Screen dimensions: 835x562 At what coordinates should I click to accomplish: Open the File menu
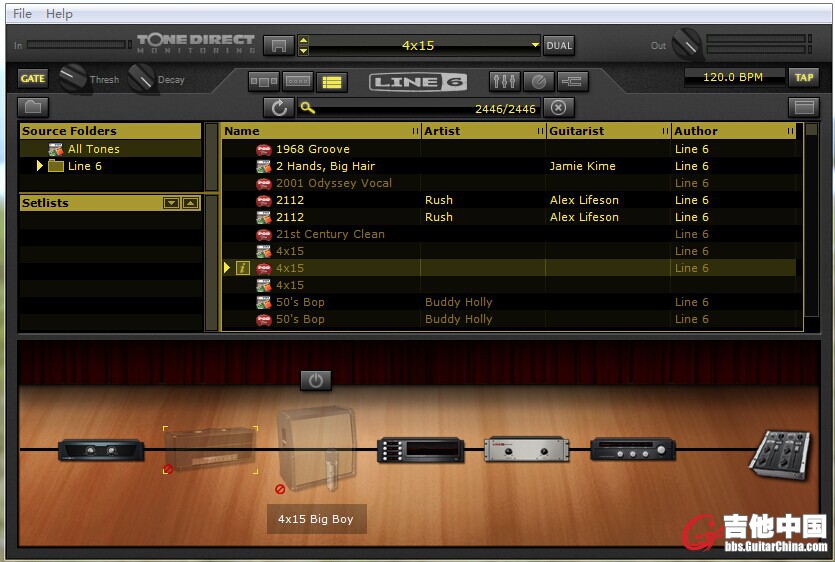point(22,14)
